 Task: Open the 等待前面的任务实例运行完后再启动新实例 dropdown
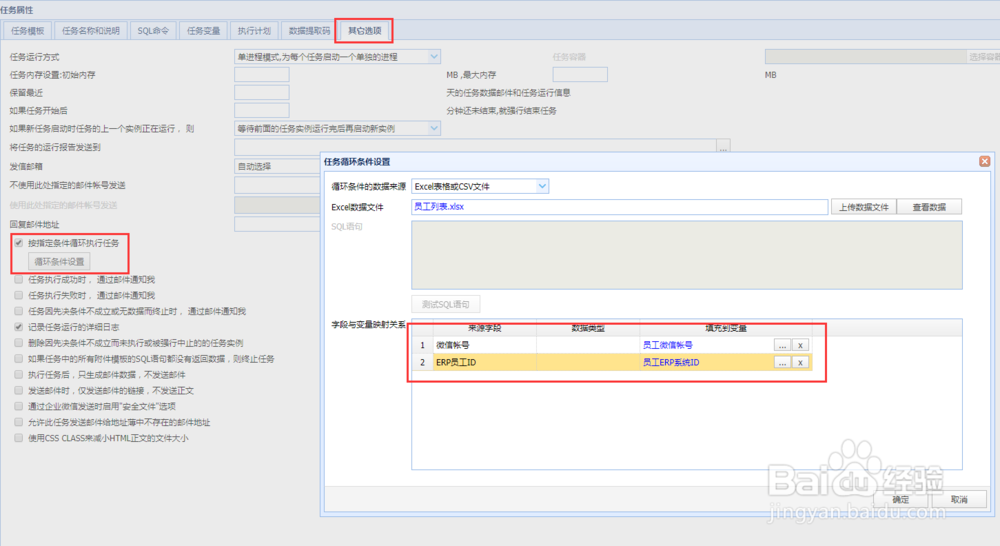(434, 128)
